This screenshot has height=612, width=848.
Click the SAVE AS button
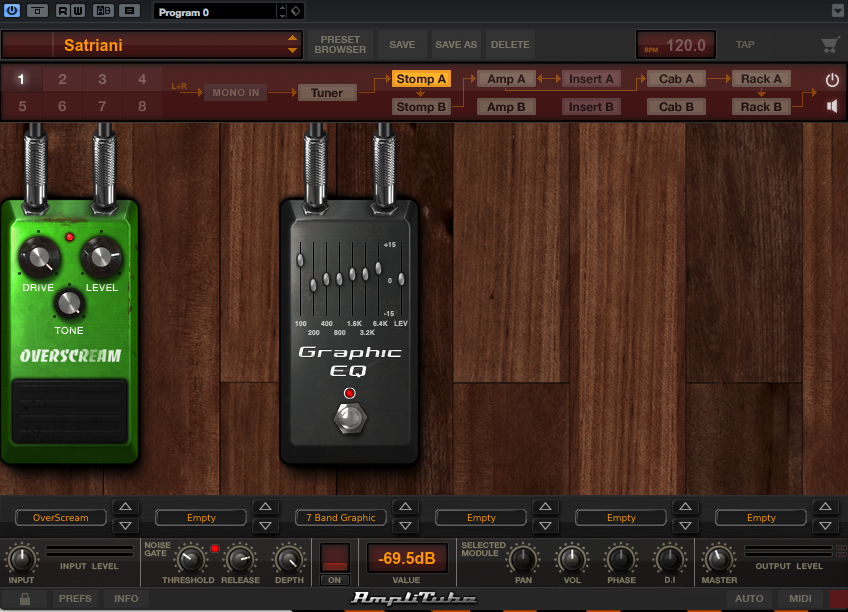456,45
